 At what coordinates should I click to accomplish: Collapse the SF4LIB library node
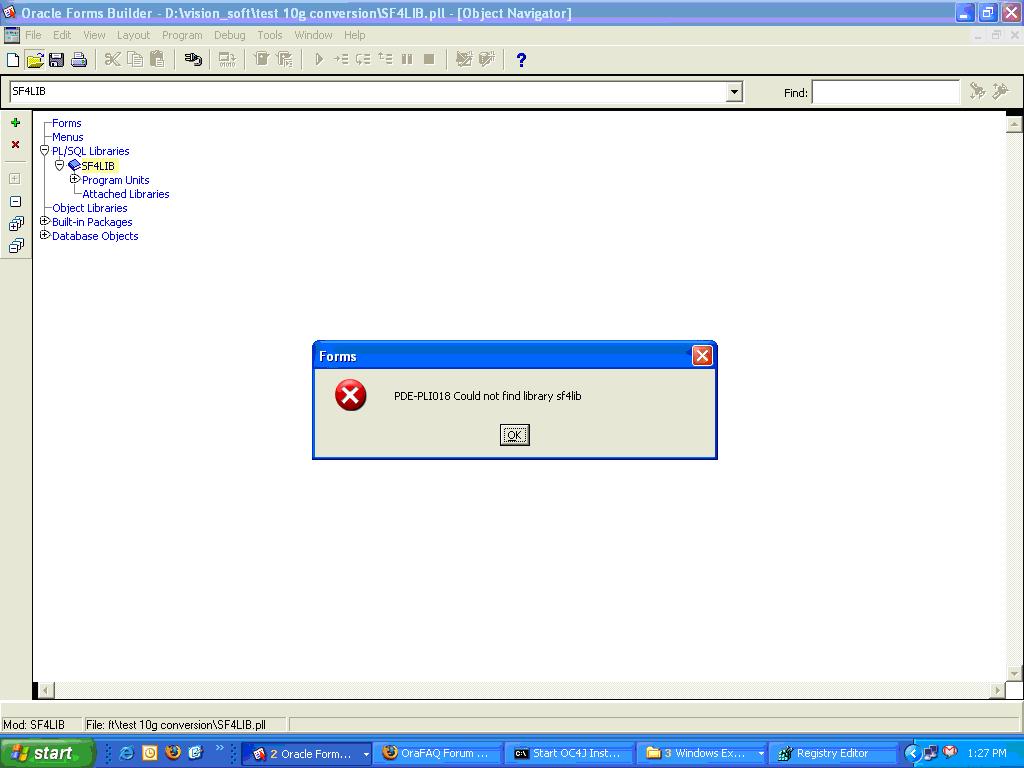click(x=59, y=165)
